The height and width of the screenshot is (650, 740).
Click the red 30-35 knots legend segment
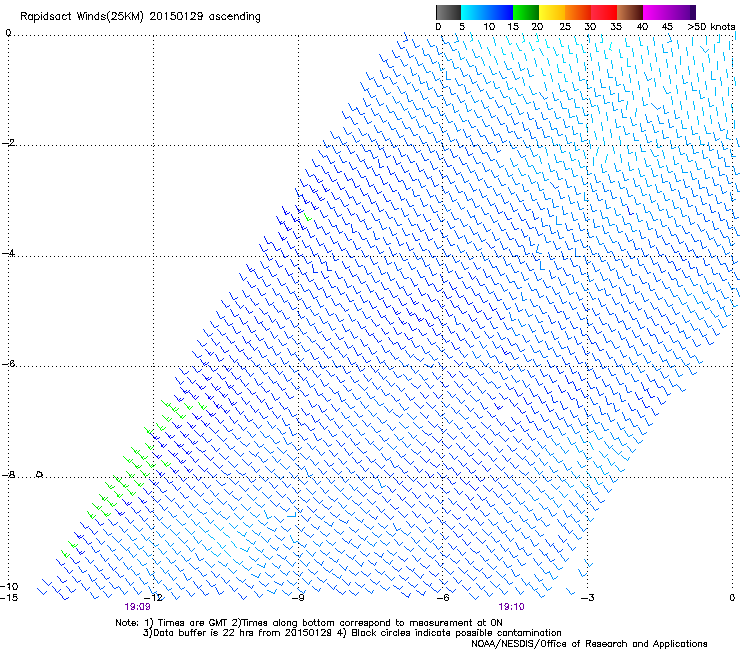coord(604,12)
